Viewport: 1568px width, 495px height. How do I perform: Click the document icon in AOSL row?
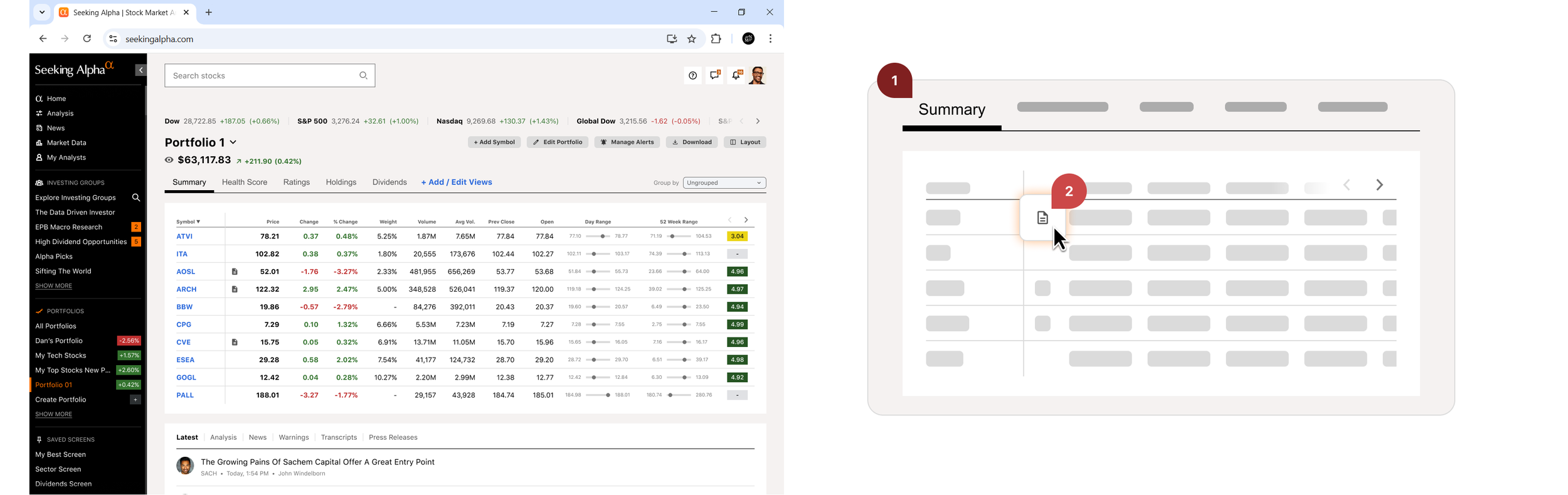click(235, 272)
